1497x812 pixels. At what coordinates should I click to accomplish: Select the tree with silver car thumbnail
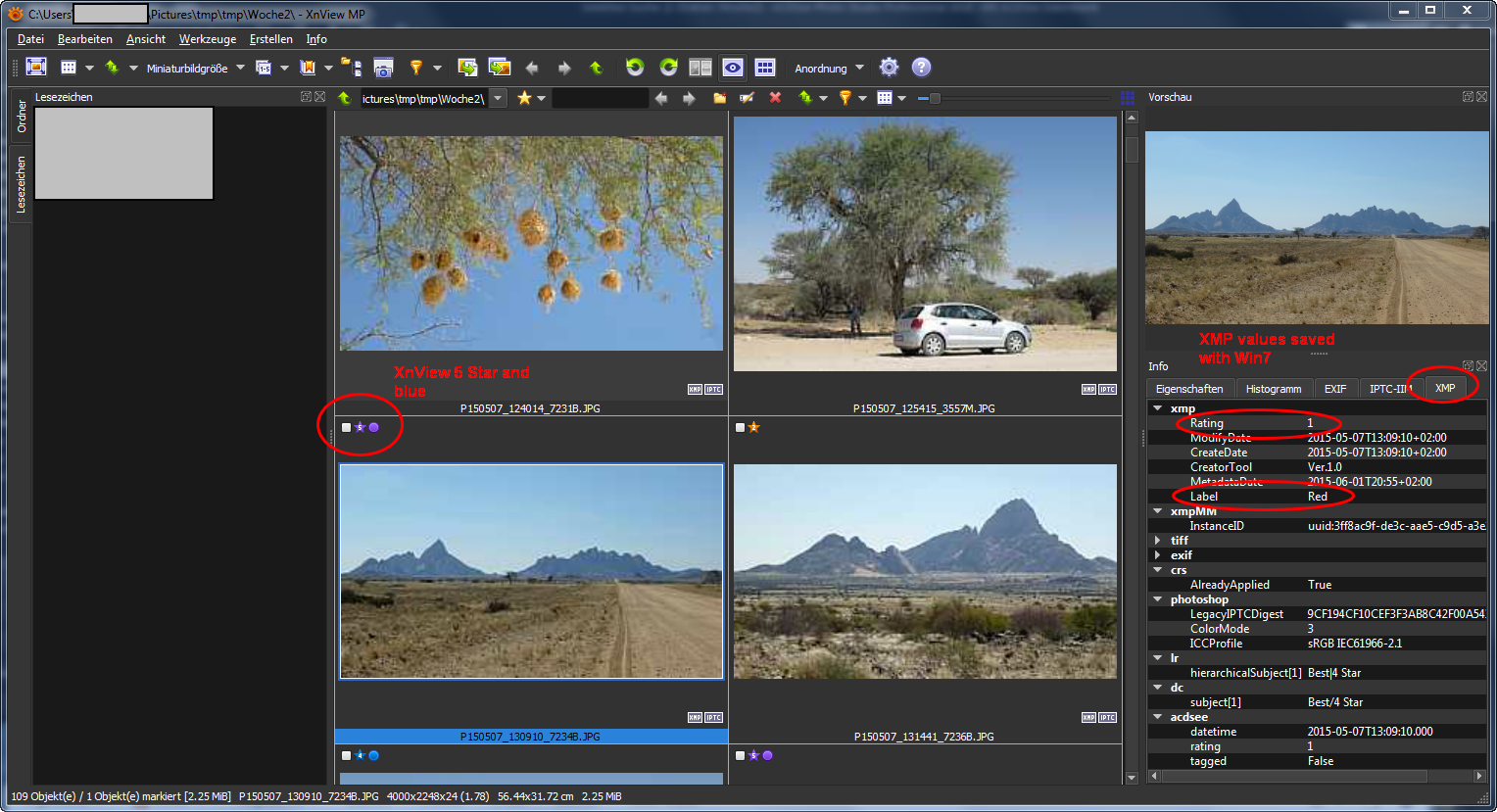(x=924, y=244)
